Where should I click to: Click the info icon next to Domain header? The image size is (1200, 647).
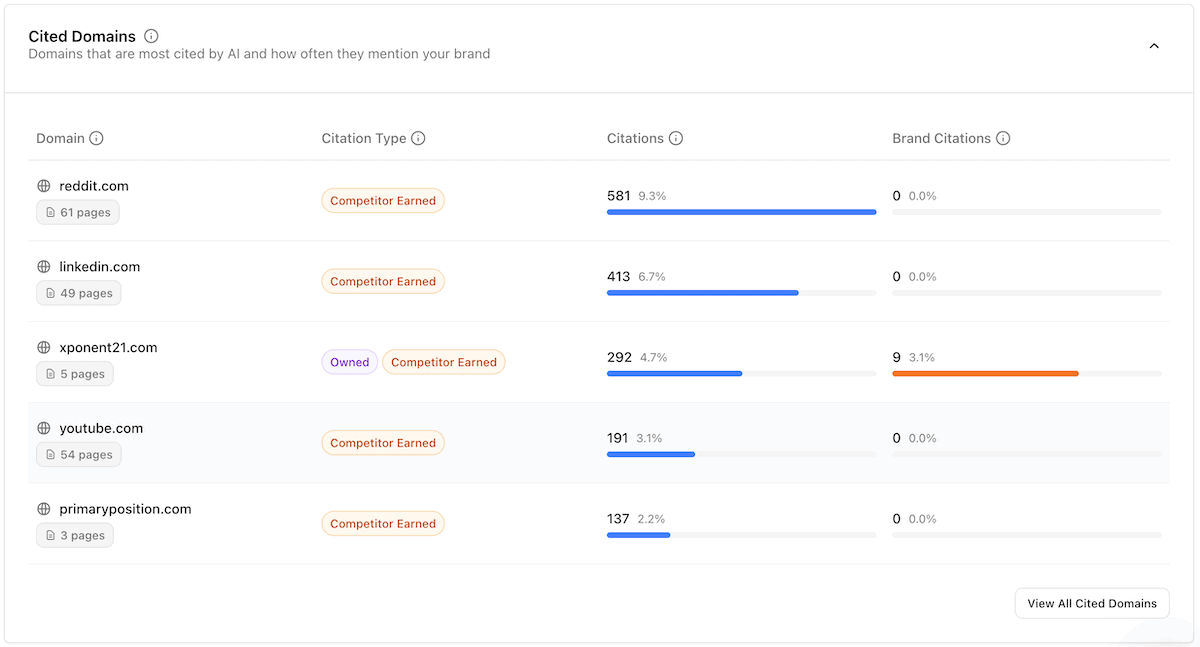[96, 139]
